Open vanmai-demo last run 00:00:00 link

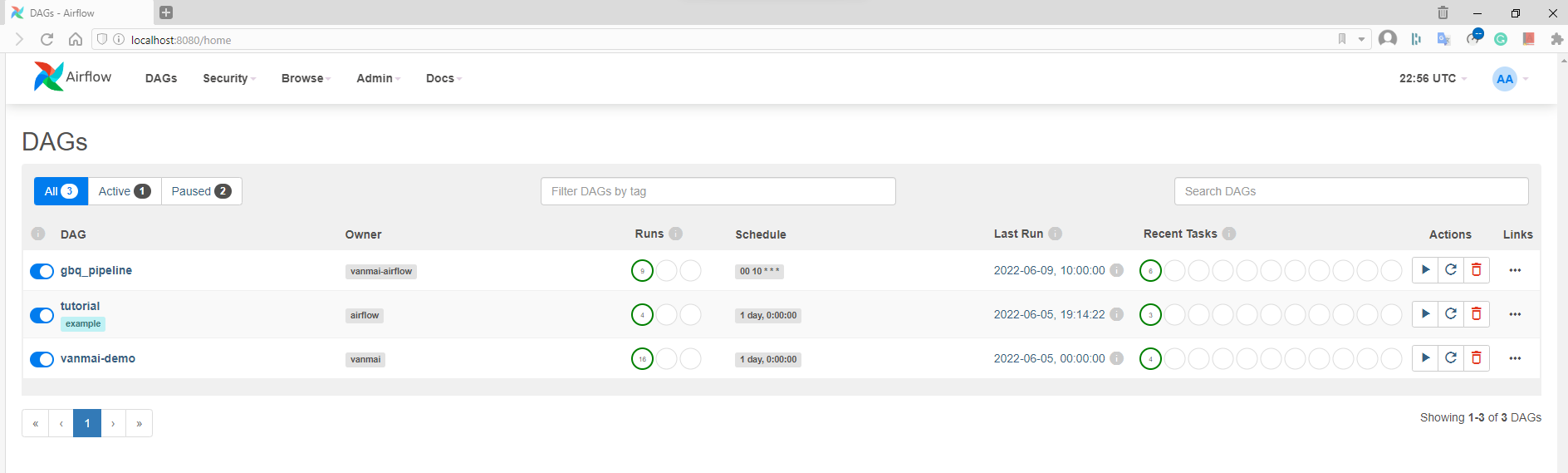coord(1049,358)
